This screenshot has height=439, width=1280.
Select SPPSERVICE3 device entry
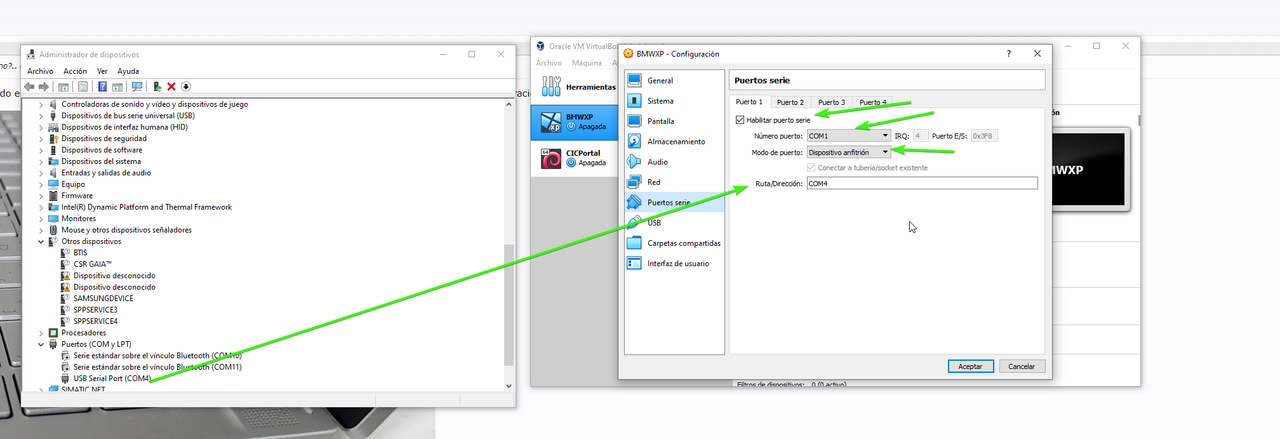pyautogui.click(x=95, y=310)
